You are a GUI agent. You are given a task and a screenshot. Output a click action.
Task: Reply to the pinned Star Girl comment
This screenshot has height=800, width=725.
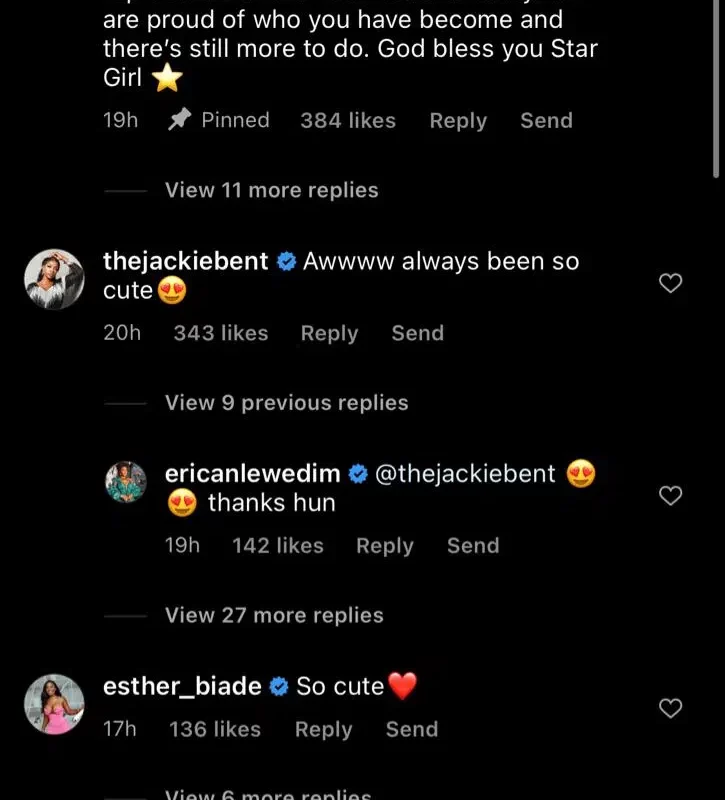click(458, 120)
